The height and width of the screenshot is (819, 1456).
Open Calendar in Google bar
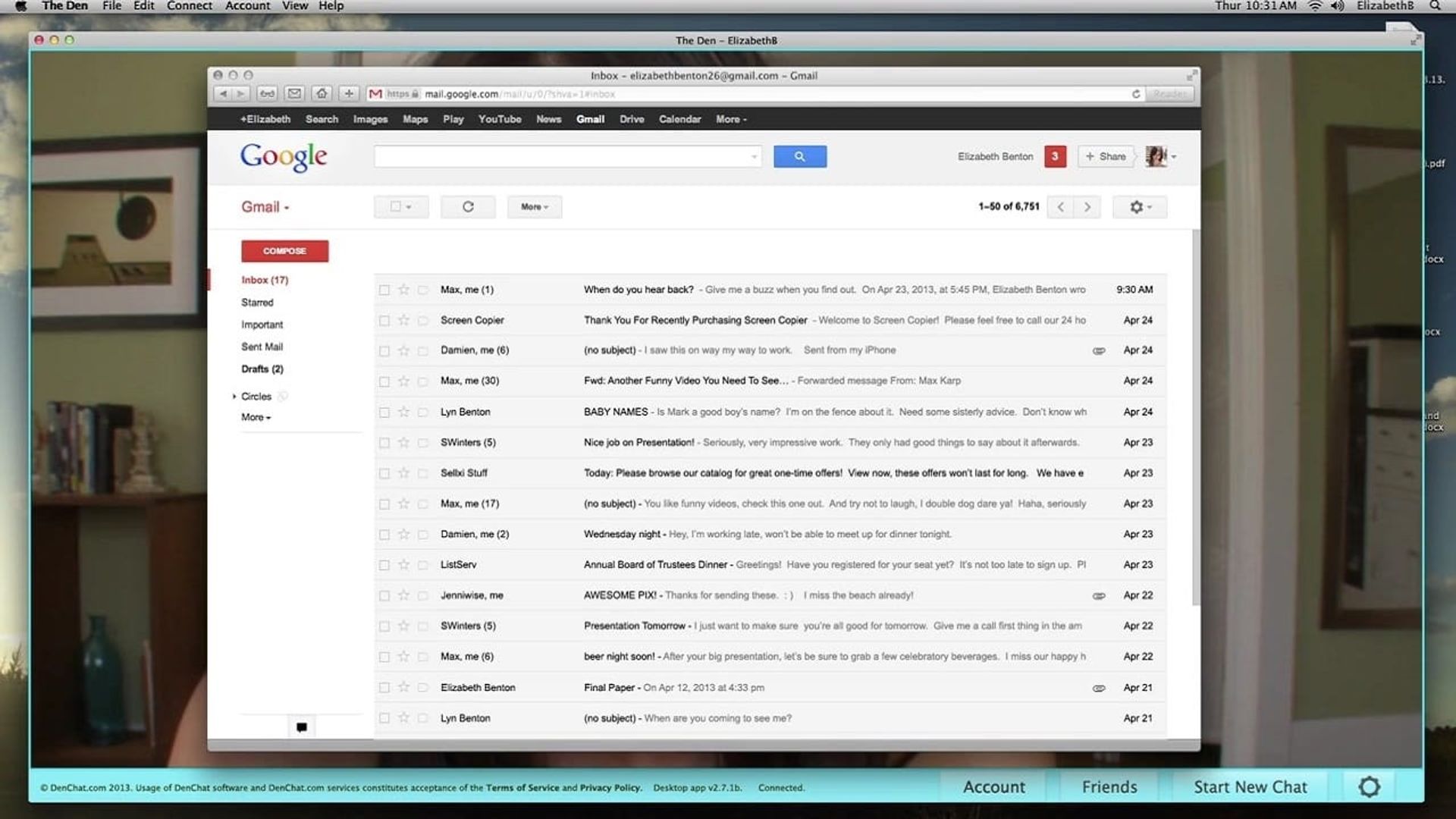point(679,119)
